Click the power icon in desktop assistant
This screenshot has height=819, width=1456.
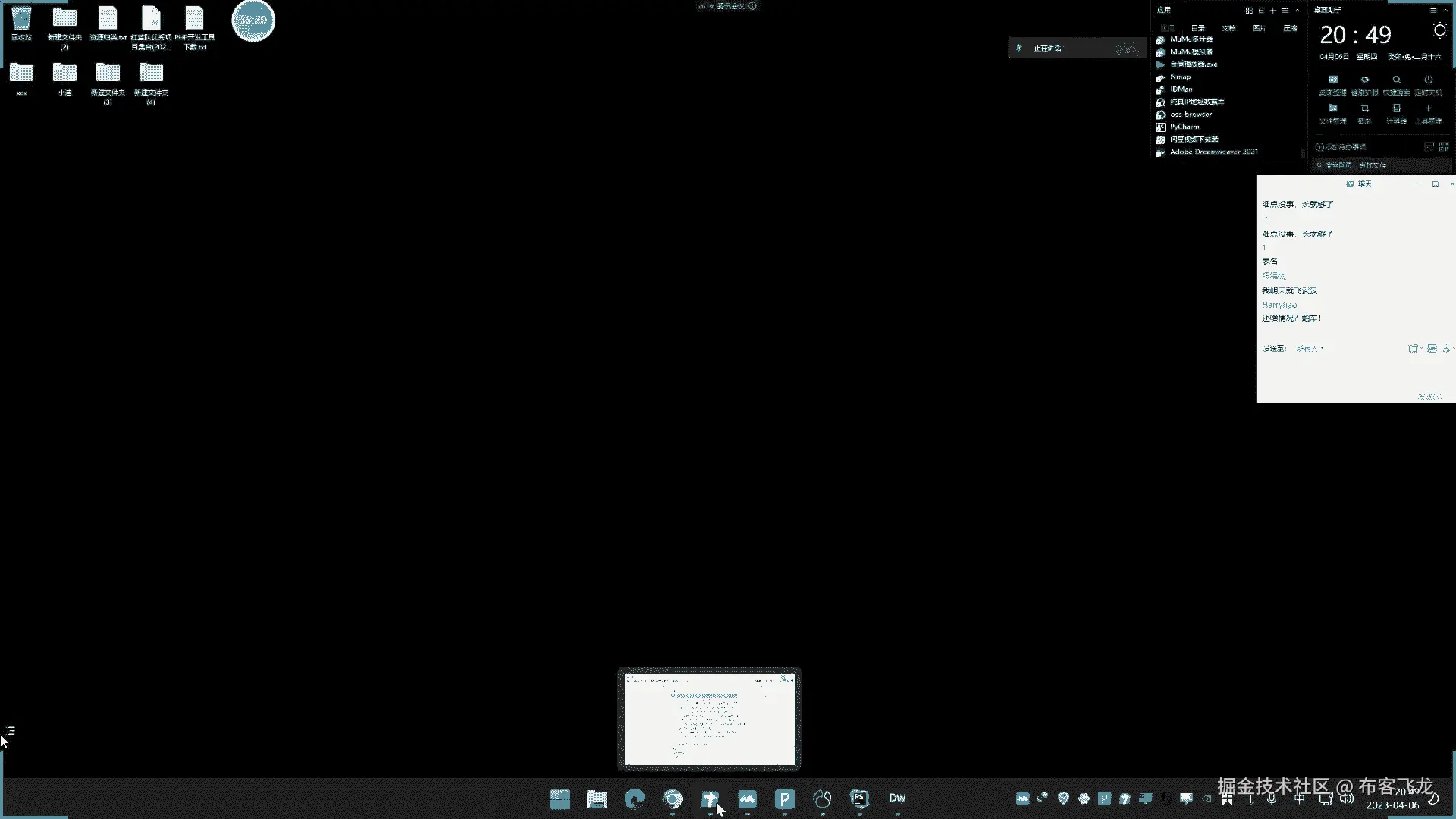1428,80
